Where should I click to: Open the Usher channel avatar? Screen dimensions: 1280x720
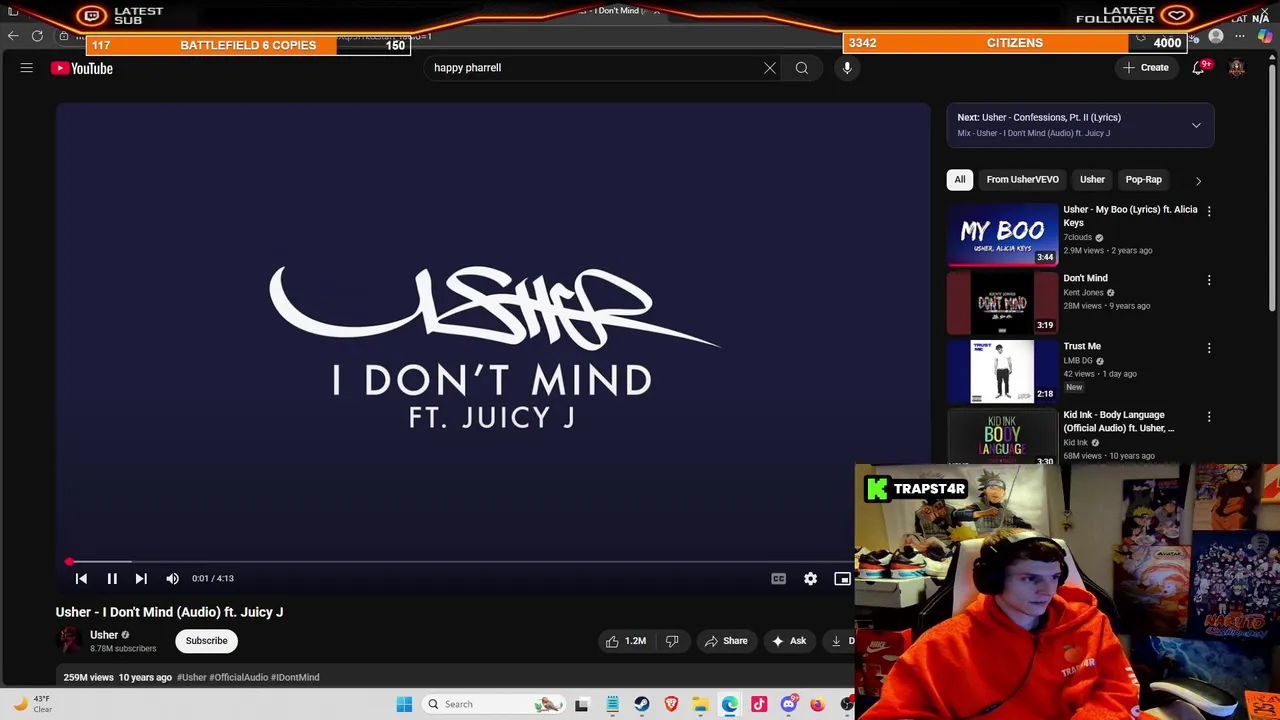coord(69,640)
